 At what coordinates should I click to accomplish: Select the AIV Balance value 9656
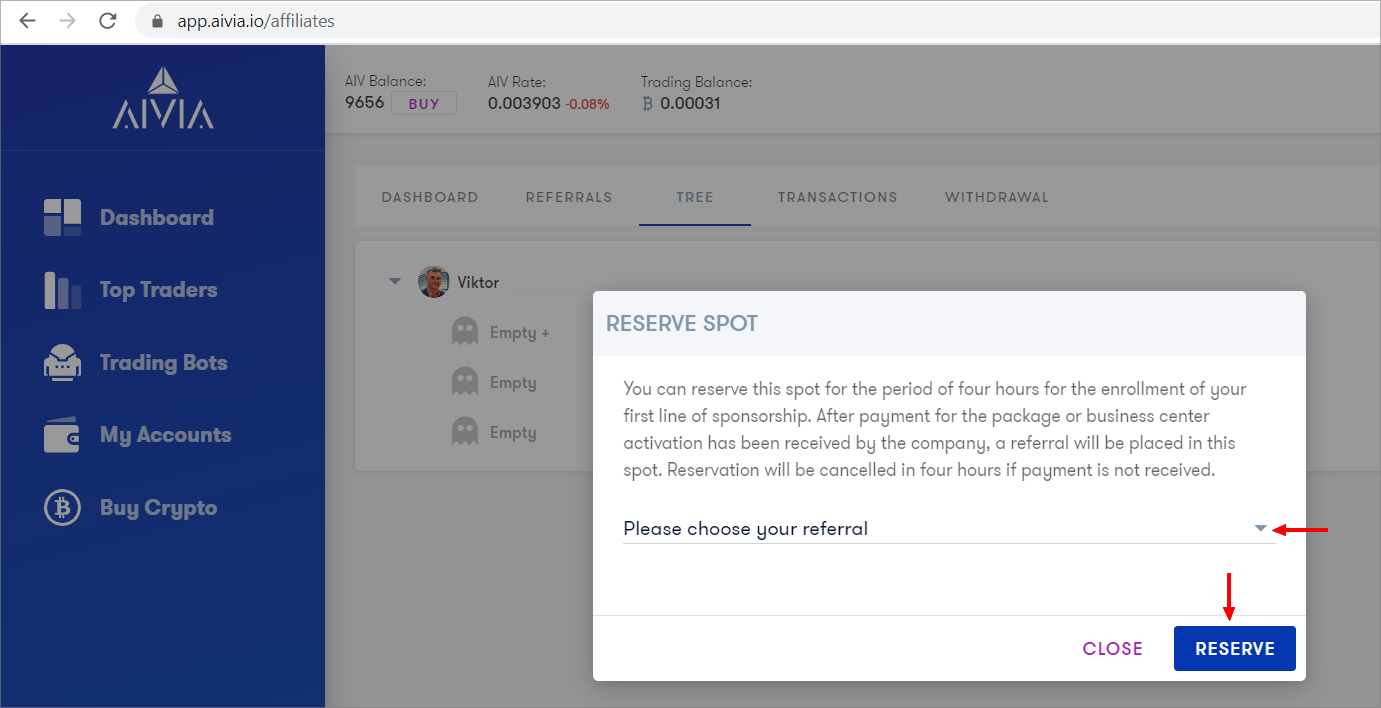pyautogui.click(x=365, y=103)
